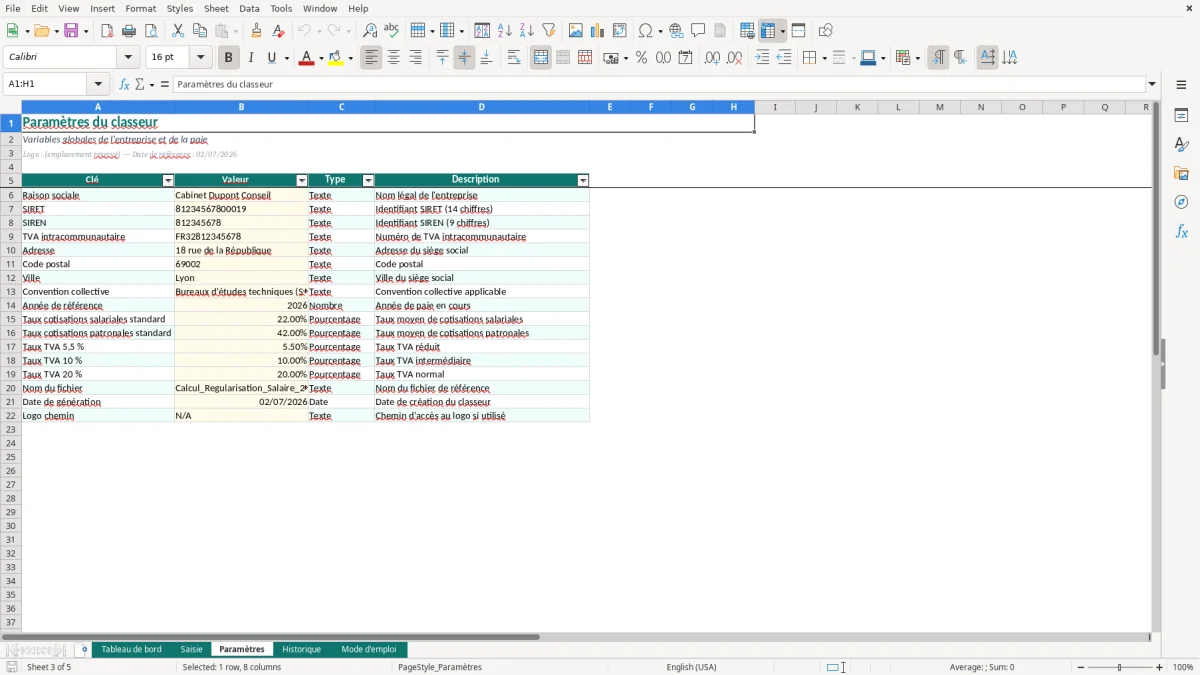
Task: Increase indent icon
Action: 762,58
